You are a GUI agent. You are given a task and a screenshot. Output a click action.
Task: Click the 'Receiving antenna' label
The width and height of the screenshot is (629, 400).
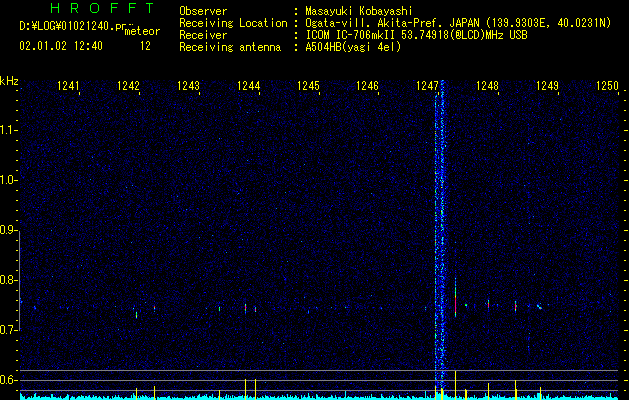(x=230, y=47)
